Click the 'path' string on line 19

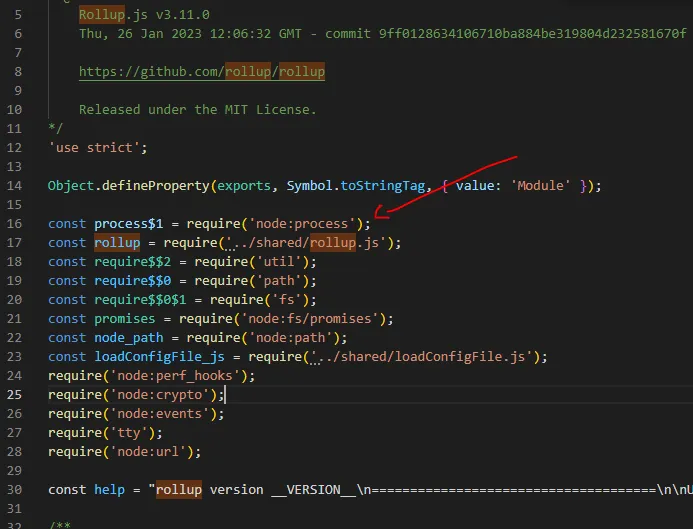point(279,281)
